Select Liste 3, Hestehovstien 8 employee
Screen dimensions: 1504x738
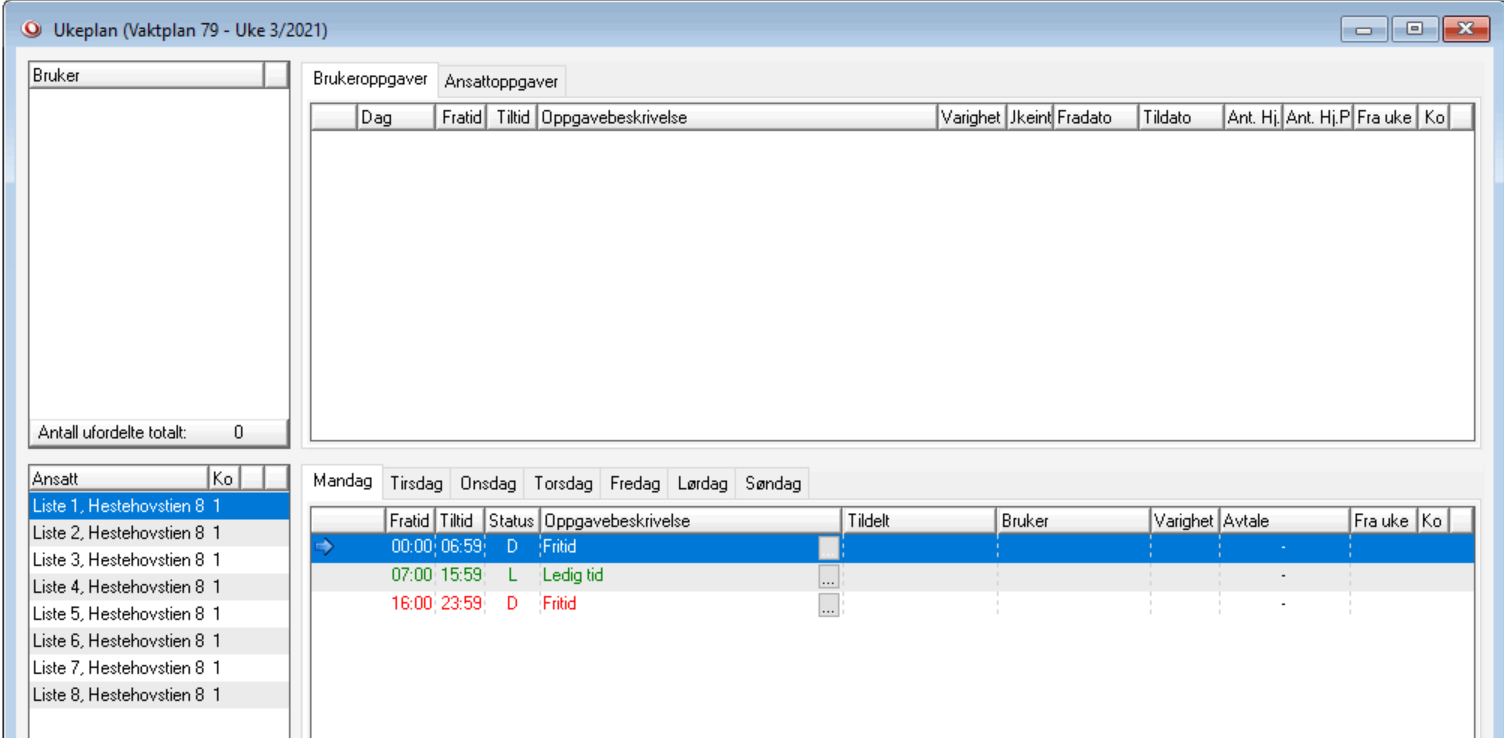pos(159,560)
